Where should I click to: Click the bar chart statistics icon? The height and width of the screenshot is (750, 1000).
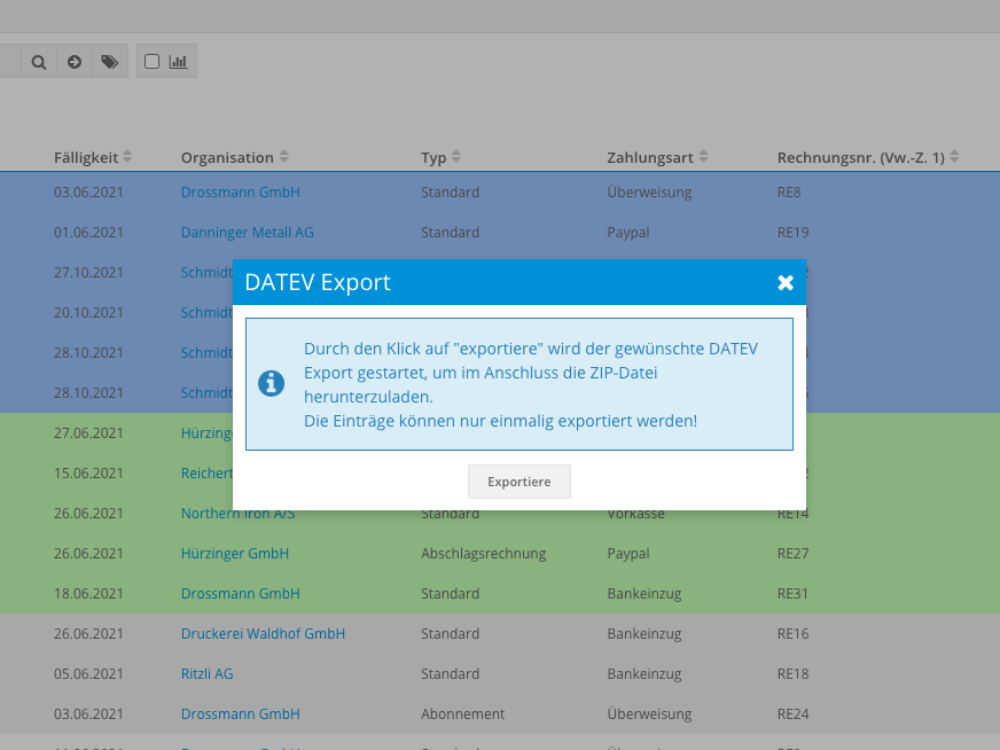[x=178, y=62]
